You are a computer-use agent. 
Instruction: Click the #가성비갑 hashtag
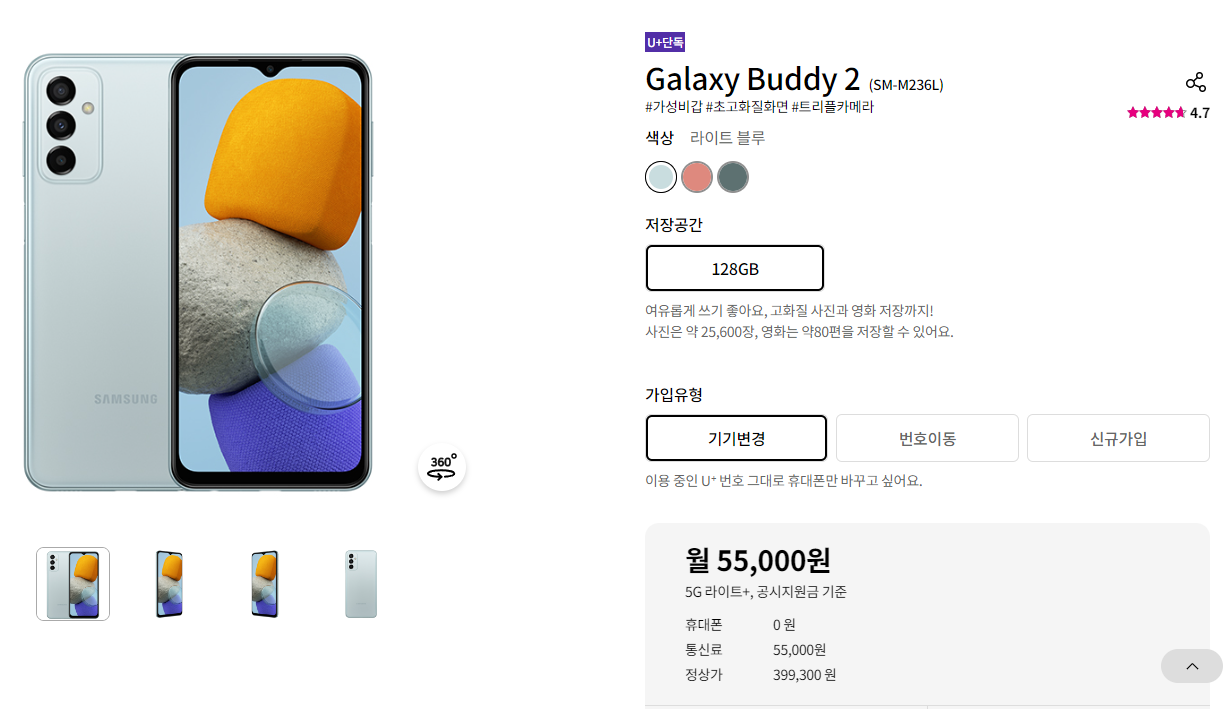click(x=674, y=107)
